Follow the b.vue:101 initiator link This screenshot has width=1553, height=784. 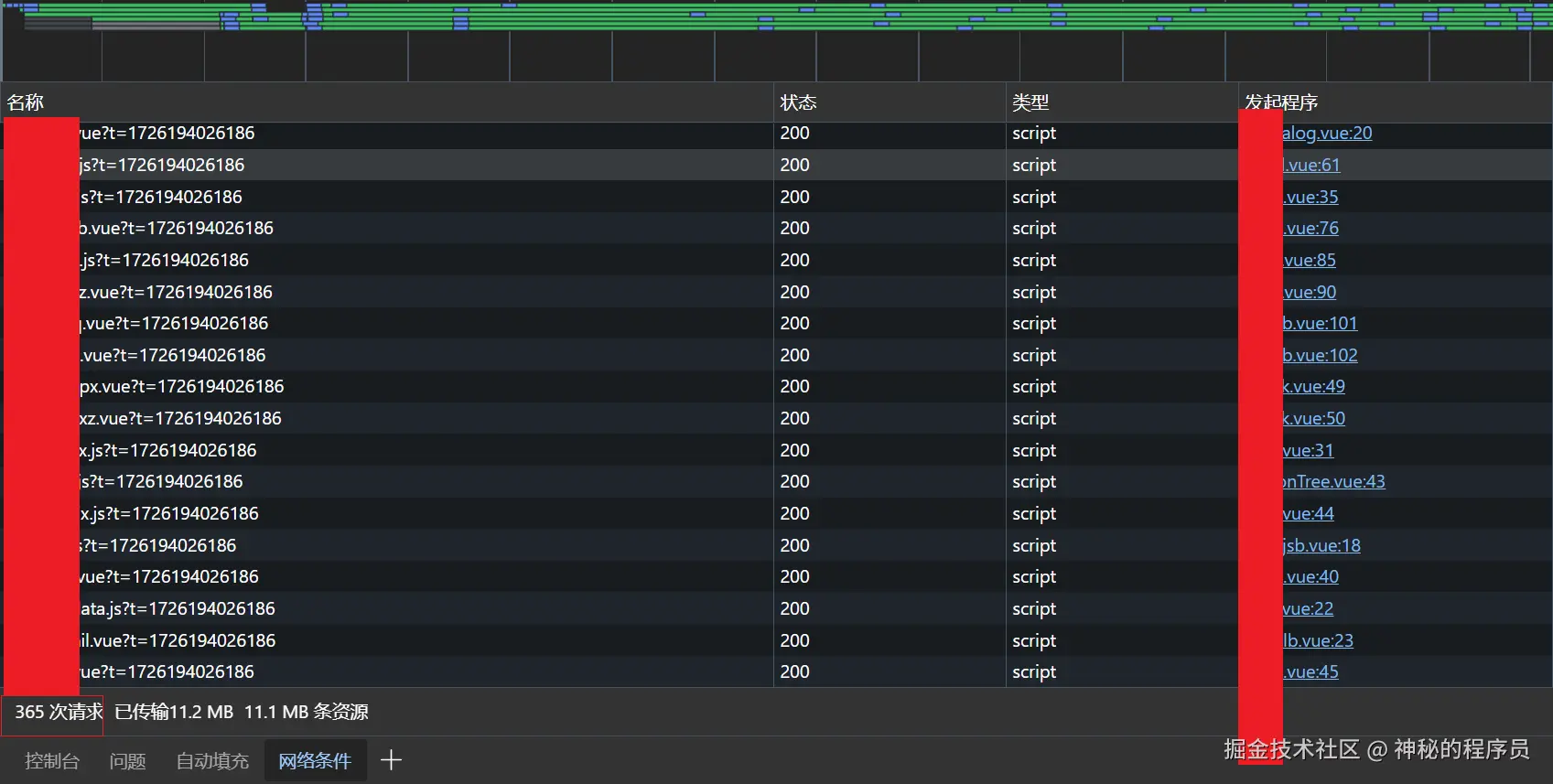tap(1321, 324)
